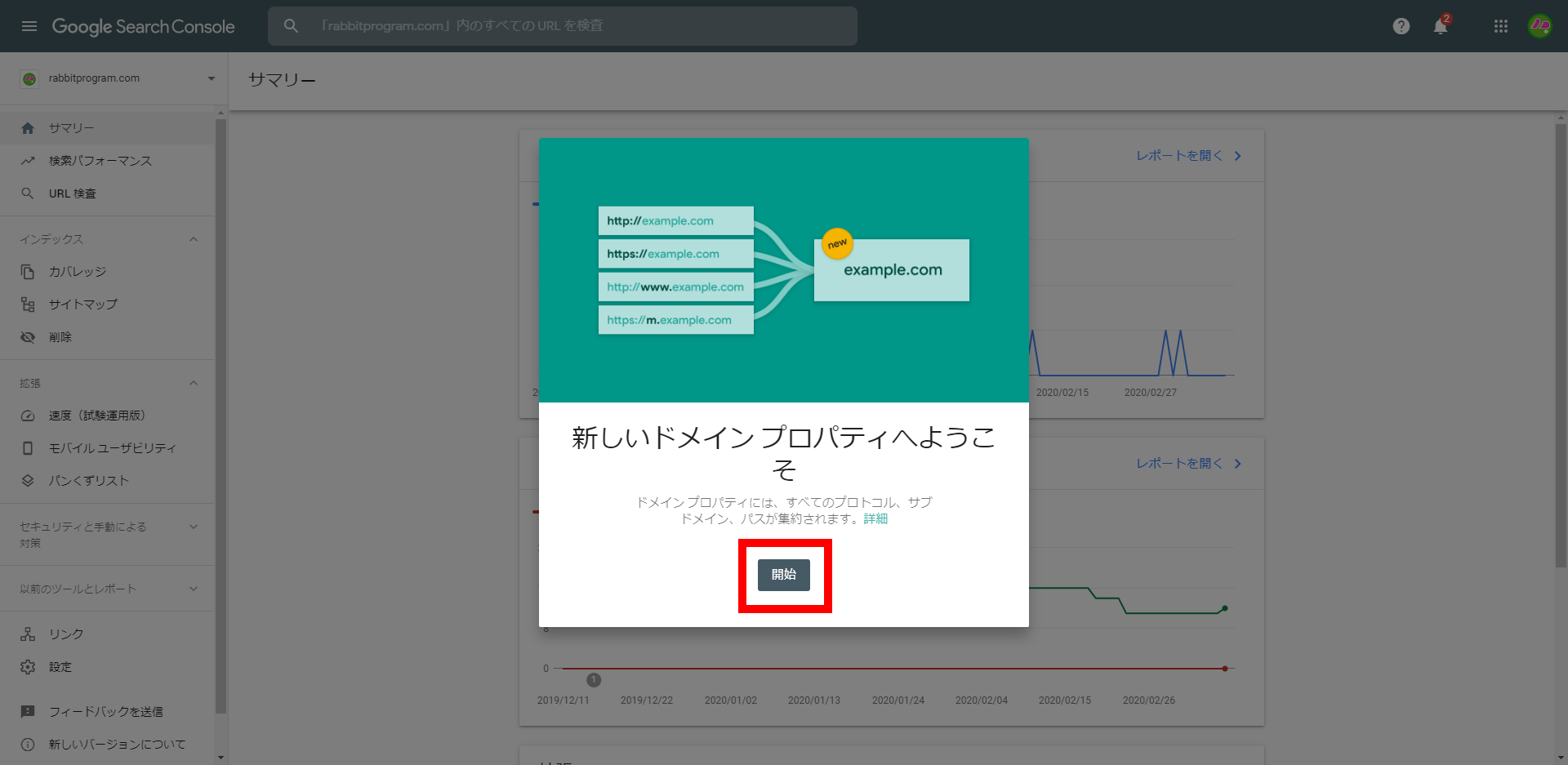Open モバイル ユーザビリティ report
Image resolution: width=1568 pixels, height=765 pixels.
[x=107, y=448]
